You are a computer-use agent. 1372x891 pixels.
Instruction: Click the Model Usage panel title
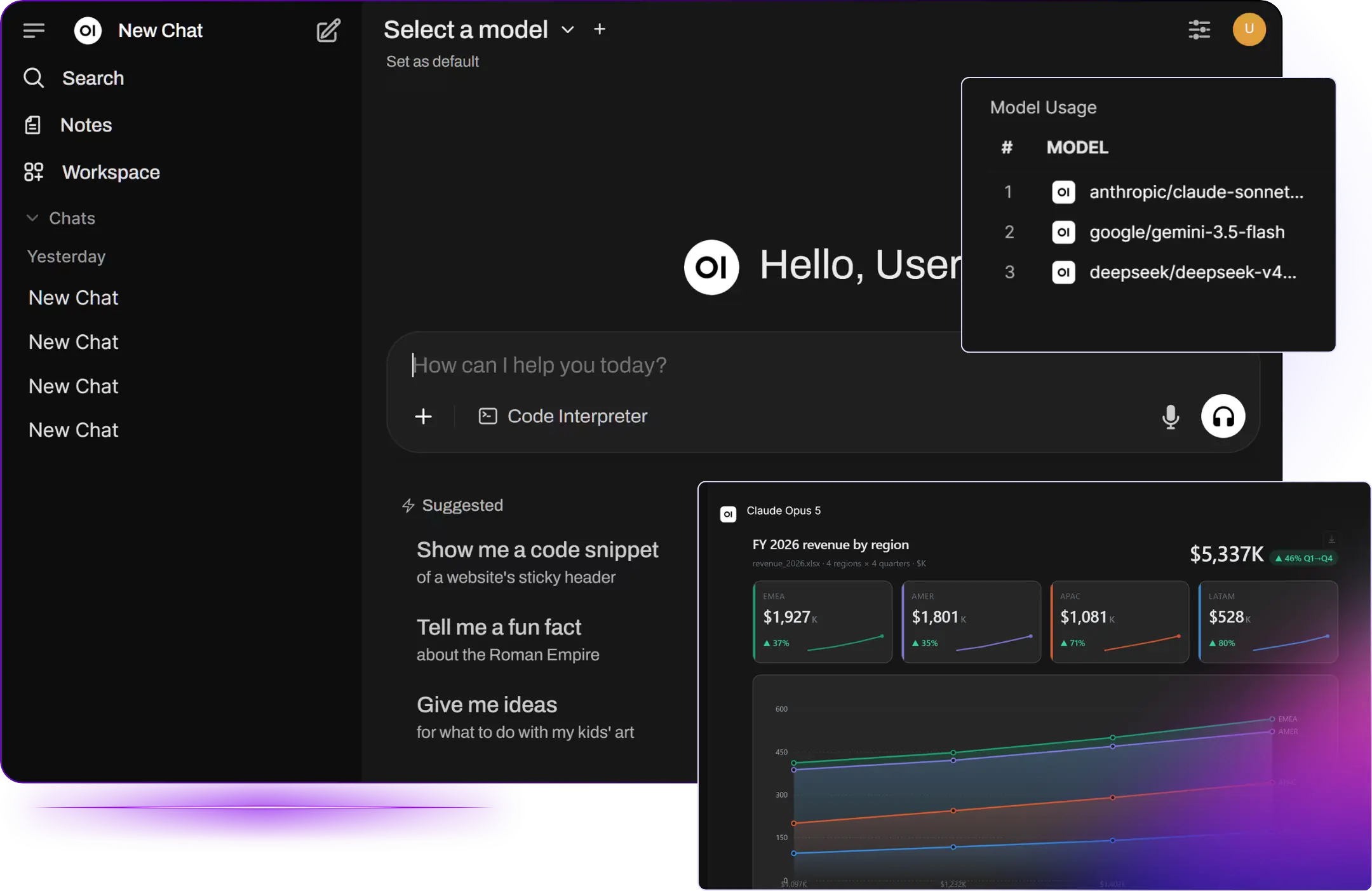(x=1043, y=107)
